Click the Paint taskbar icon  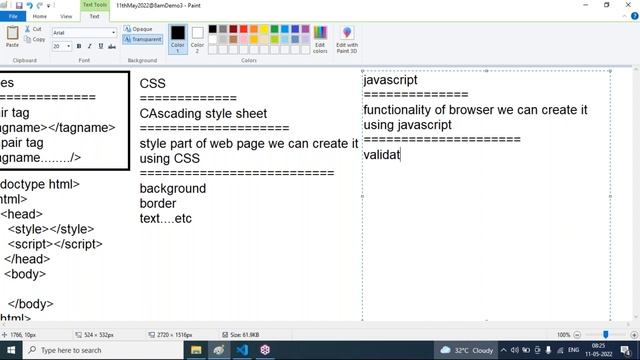(219, 350)
